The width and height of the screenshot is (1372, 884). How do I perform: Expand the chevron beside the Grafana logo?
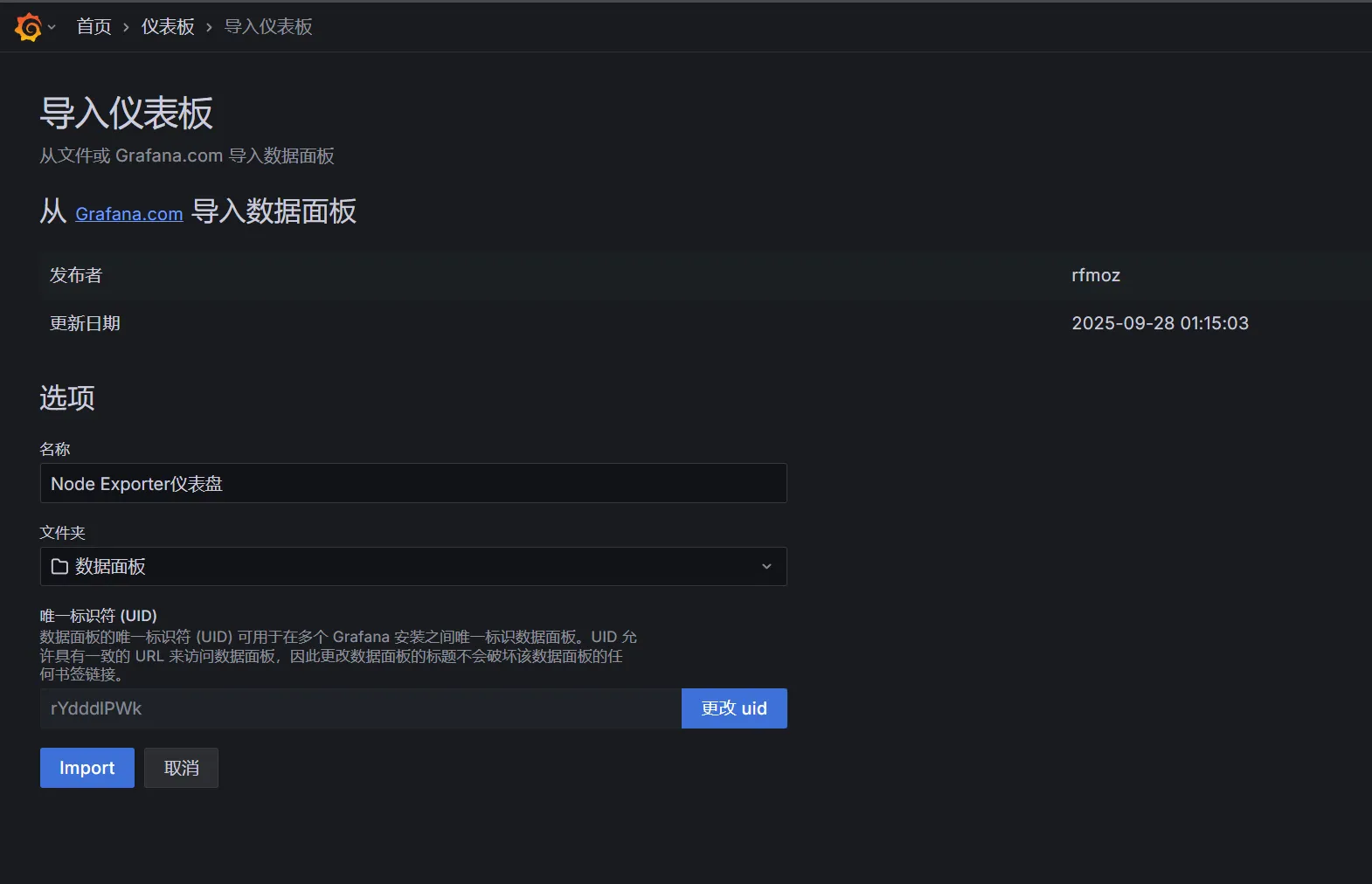point(52,27)
